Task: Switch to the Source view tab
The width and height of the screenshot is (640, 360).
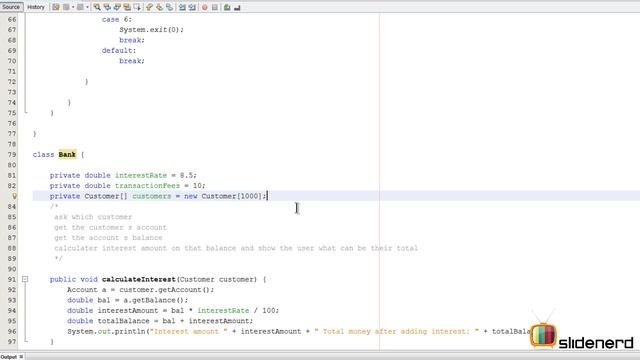Action: (x=11, y=7)
